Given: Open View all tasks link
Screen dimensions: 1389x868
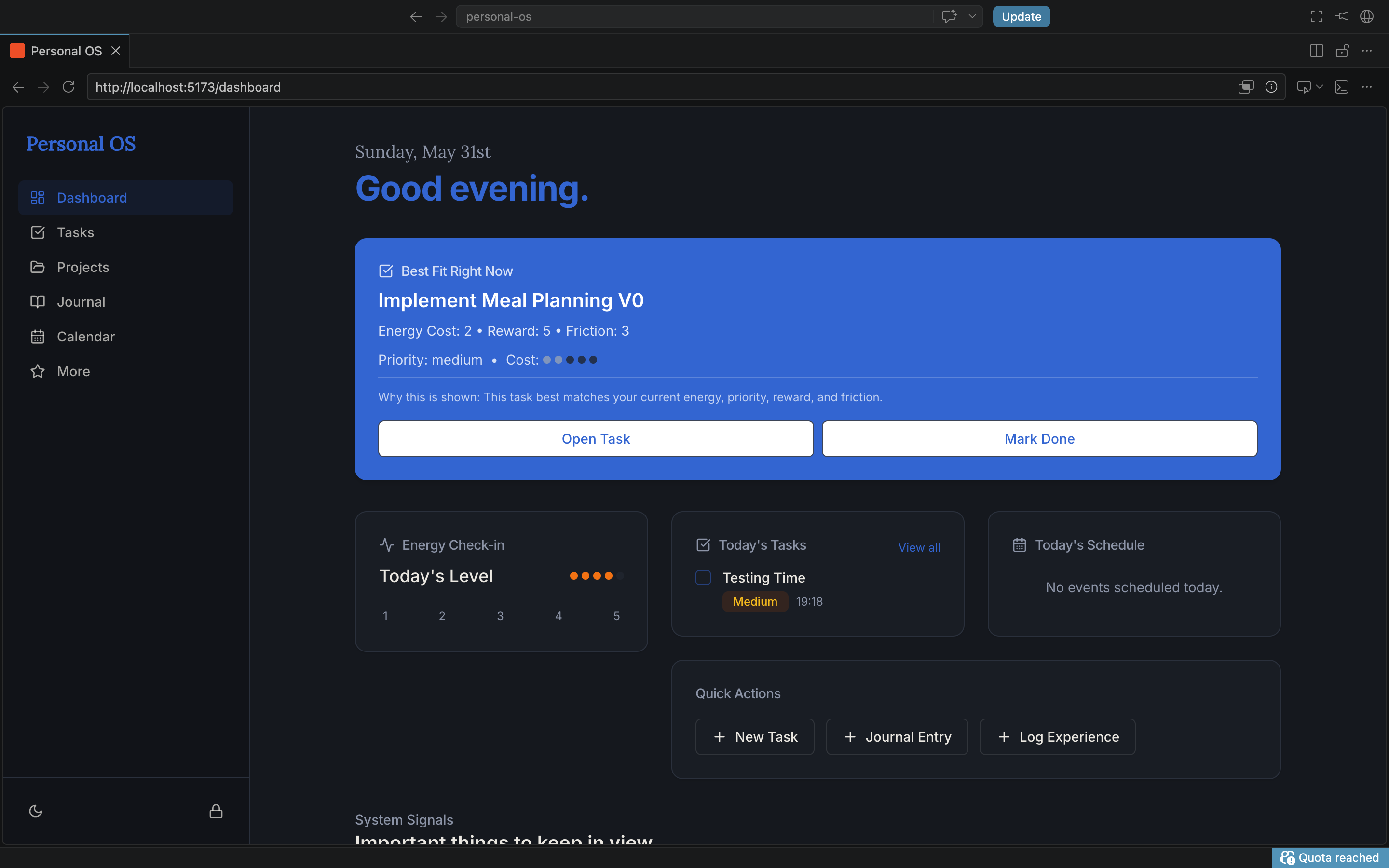Looking at the screenshot, I should click(919, 548).
